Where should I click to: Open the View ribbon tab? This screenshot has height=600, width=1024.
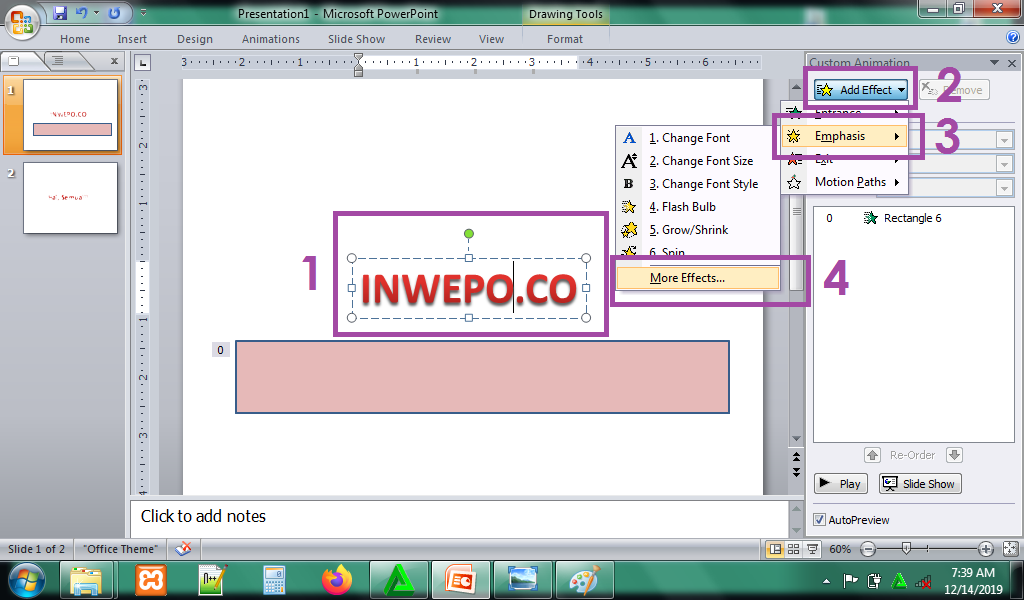pyautogui.click(x=491, y=39)
